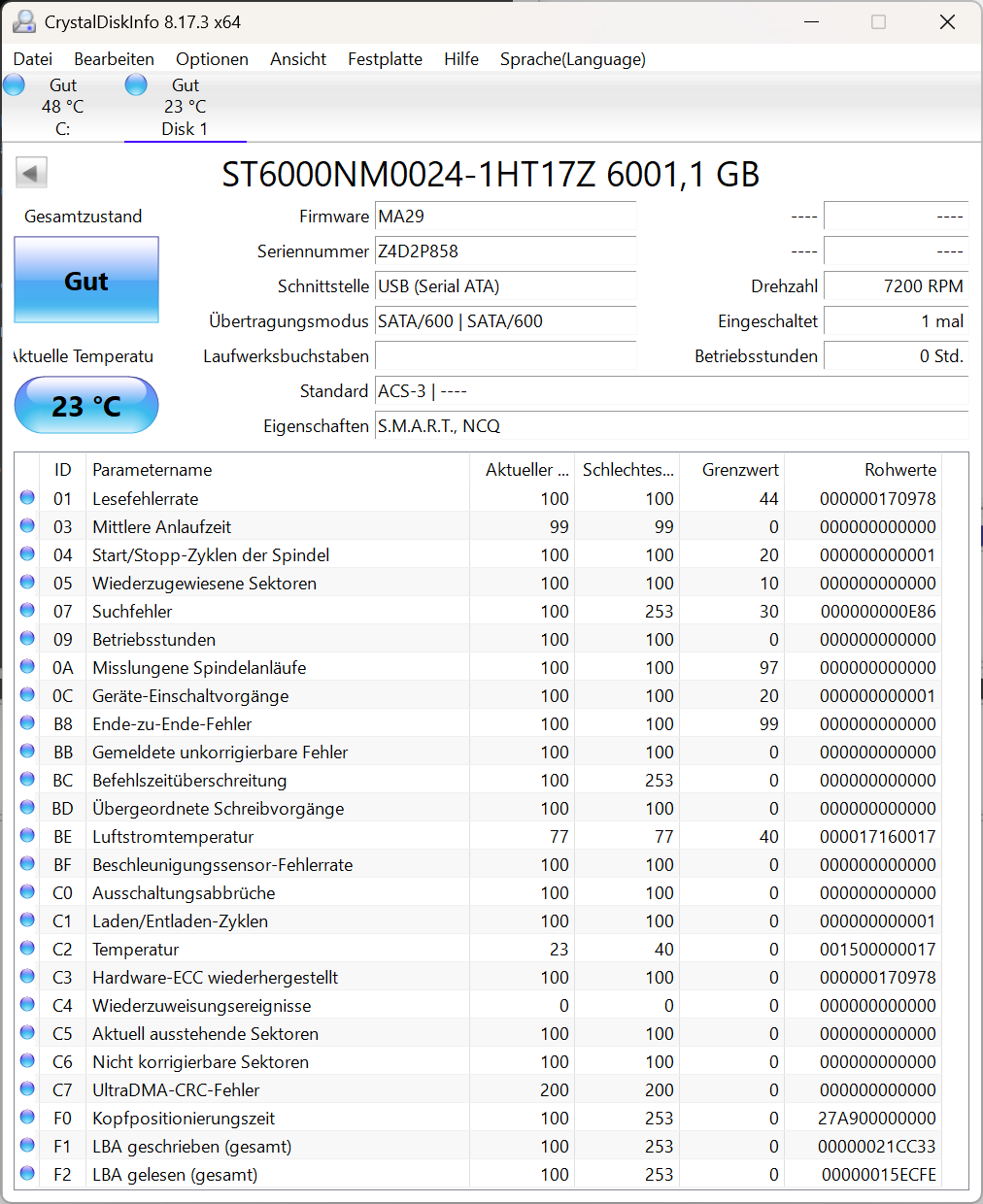This screenshot has width=983, height=1204.
Task: Click the Schnittstelle field USB (Serial ATA)
Action: point(505,286)
